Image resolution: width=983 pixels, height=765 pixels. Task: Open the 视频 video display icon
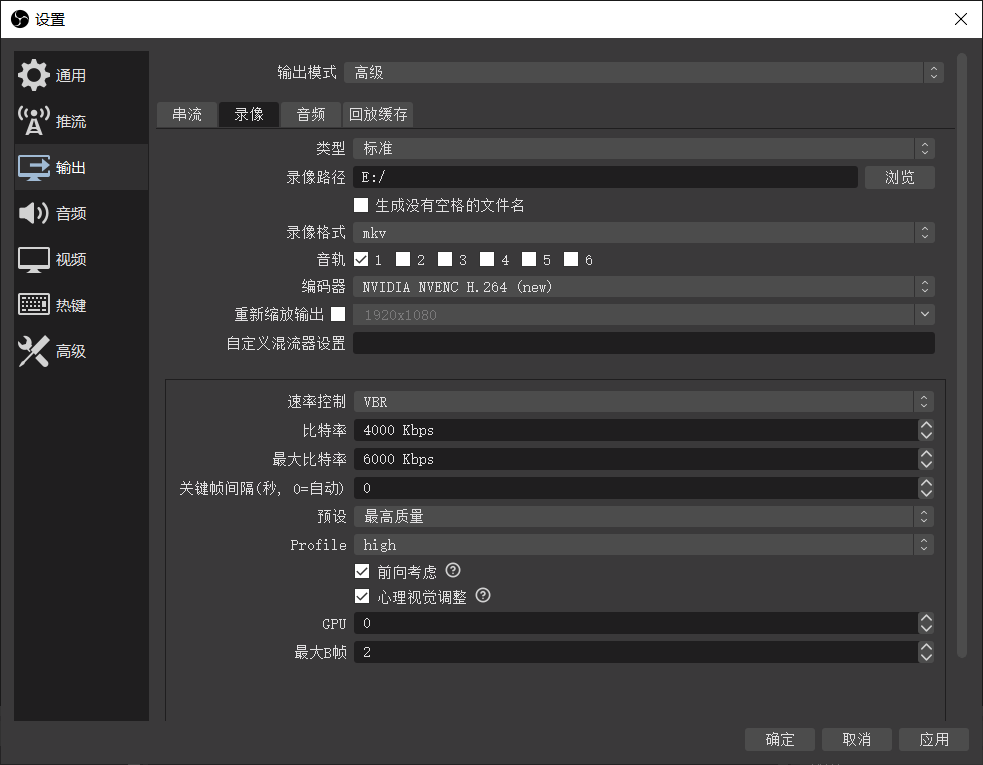click(x=33, y=260)
